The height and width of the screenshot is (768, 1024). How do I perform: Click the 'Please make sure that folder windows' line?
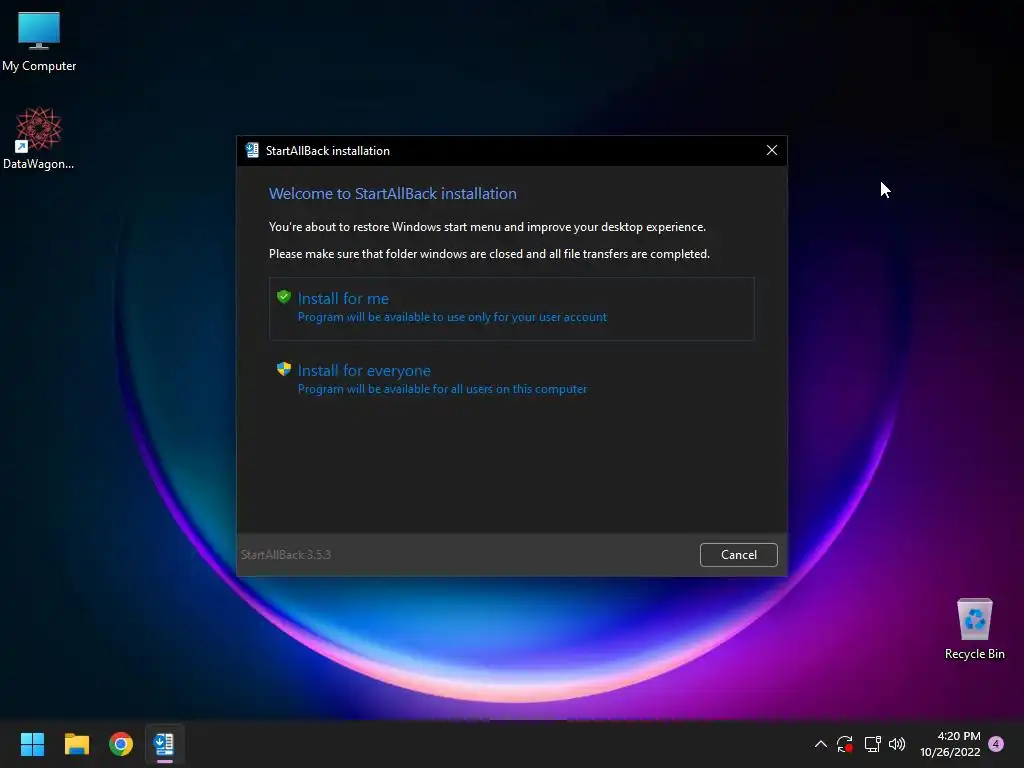489,254
